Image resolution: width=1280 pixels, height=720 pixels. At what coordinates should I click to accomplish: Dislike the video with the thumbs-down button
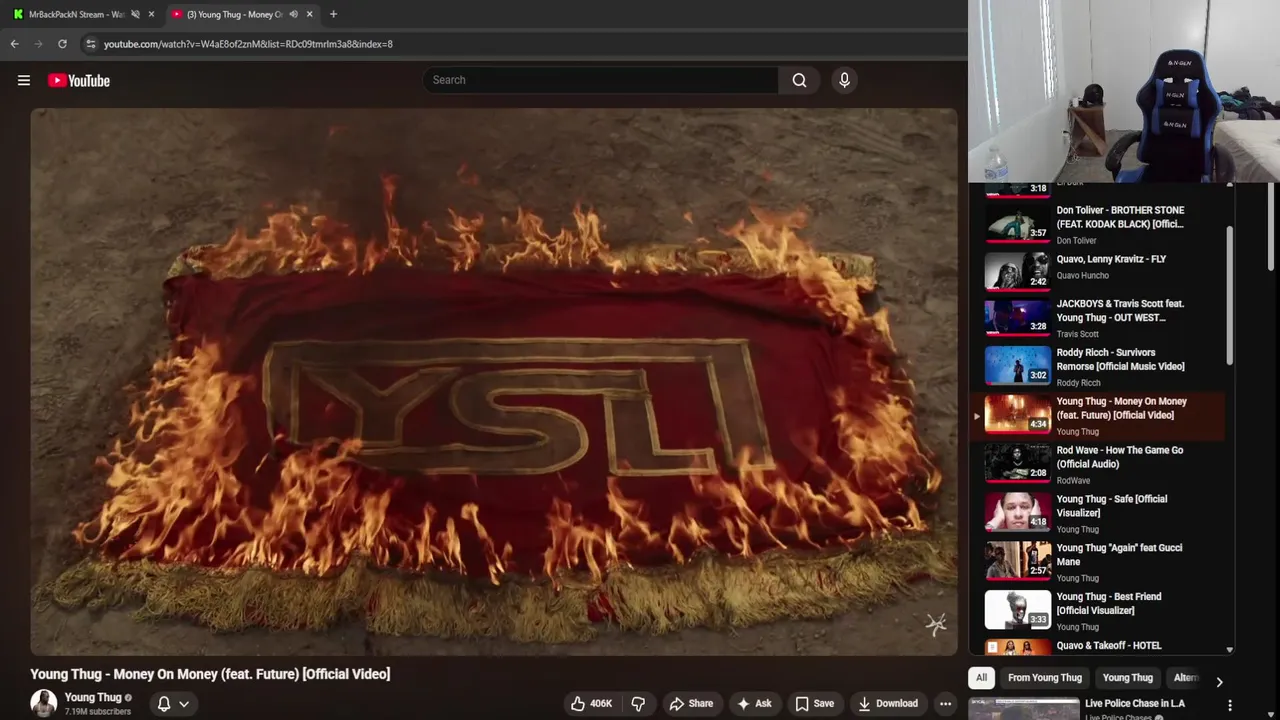click(638, 703)
